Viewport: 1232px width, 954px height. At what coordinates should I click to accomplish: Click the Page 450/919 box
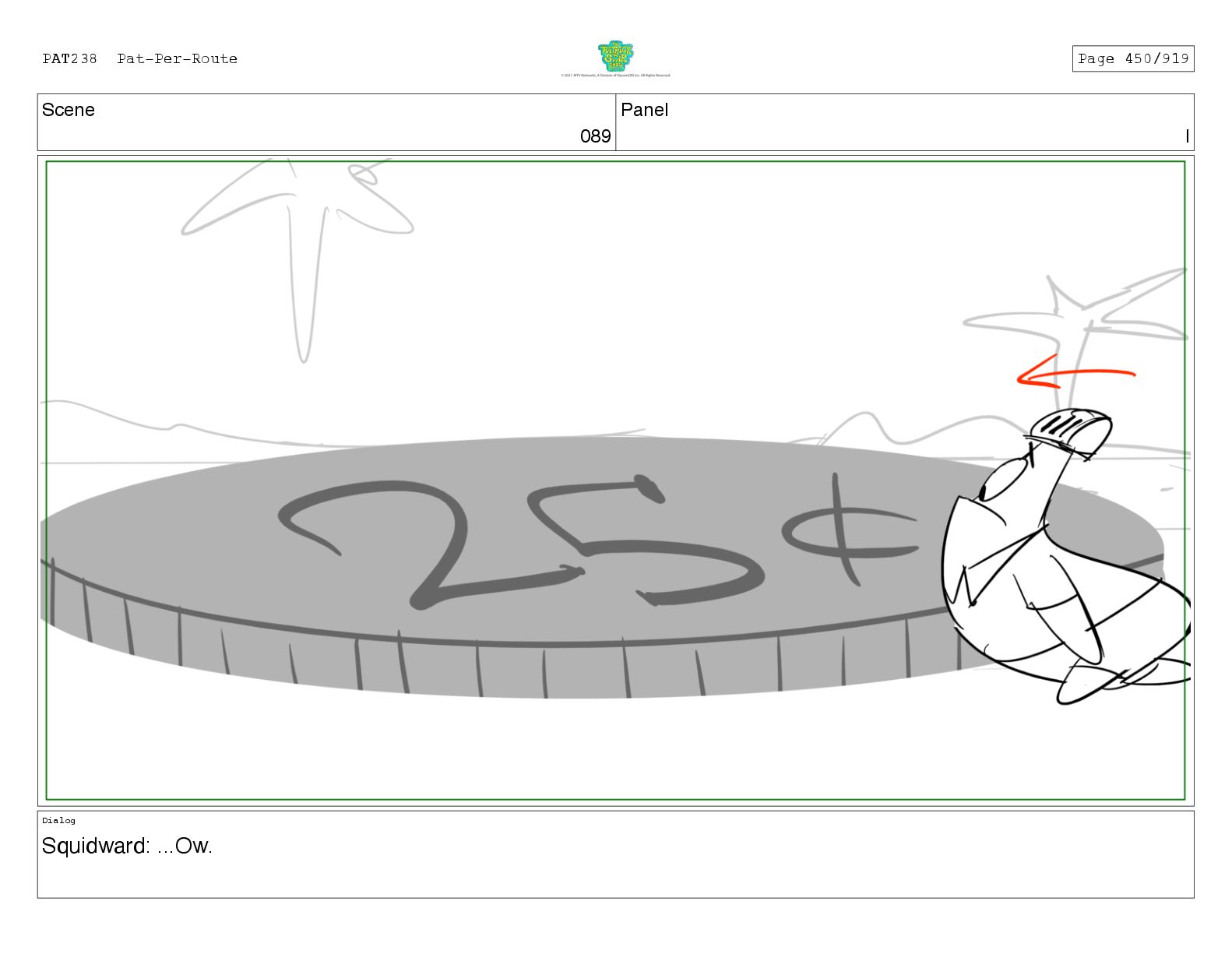click(x=1132, y=58)
